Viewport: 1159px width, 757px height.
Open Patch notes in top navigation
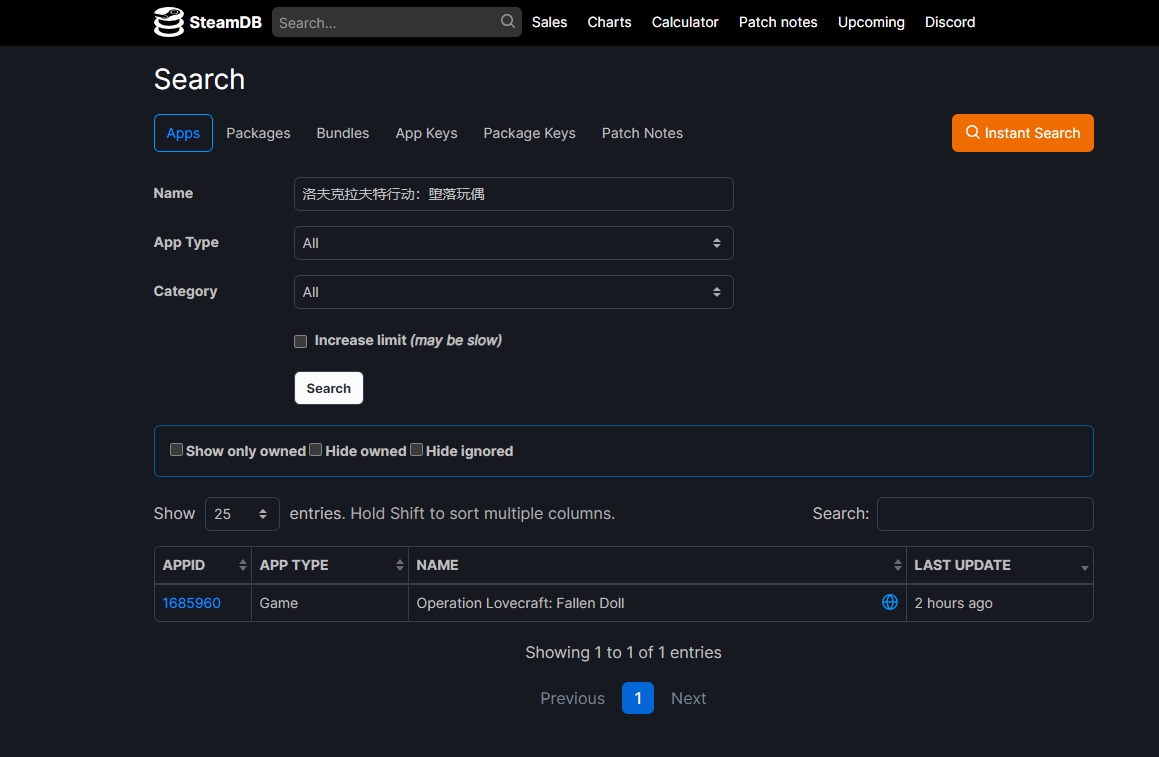click(778, 22)
